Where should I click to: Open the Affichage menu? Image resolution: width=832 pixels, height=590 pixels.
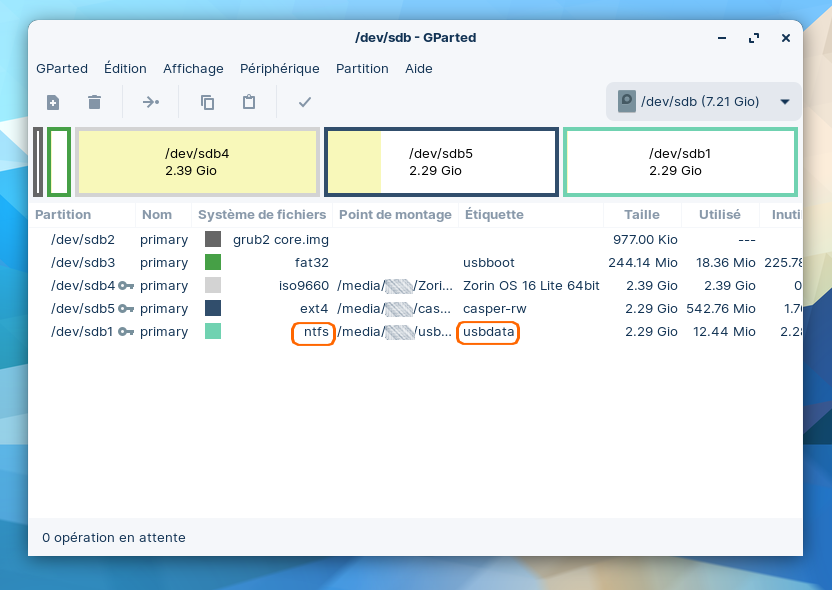(193, 69)
